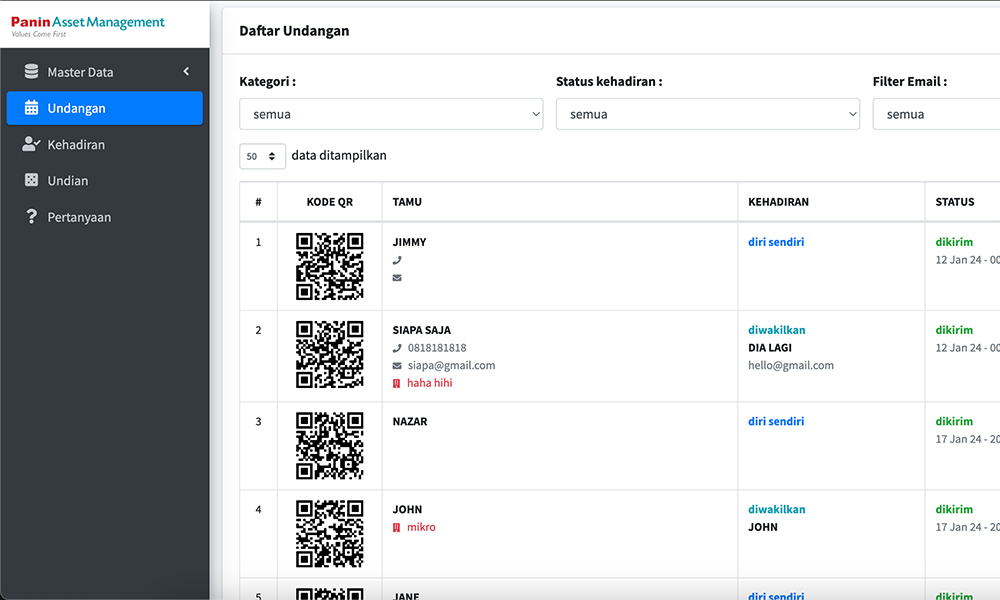Change the 50 rows displayed selector
Screen dimensions: 1000x600
(x=262, y=156)
